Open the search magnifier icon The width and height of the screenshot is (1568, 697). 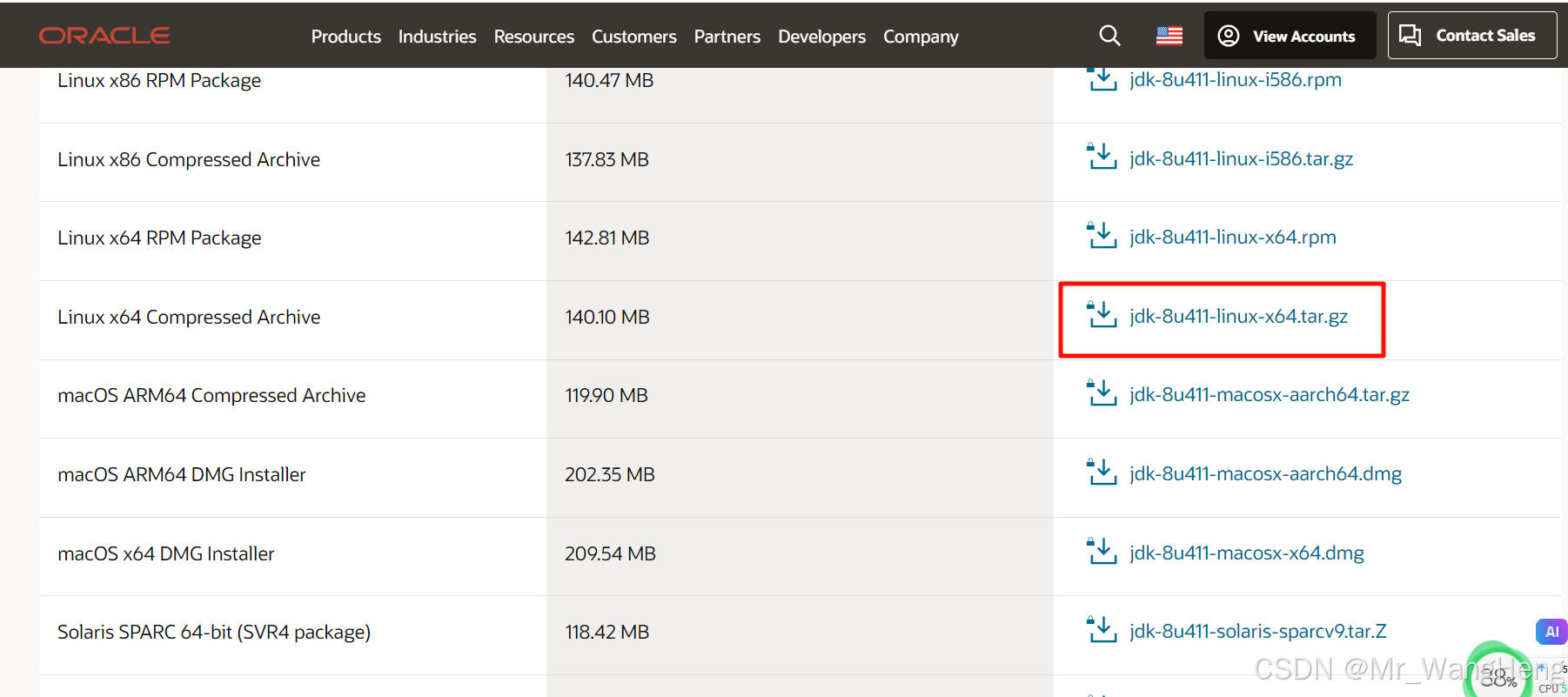[1109, 36]
